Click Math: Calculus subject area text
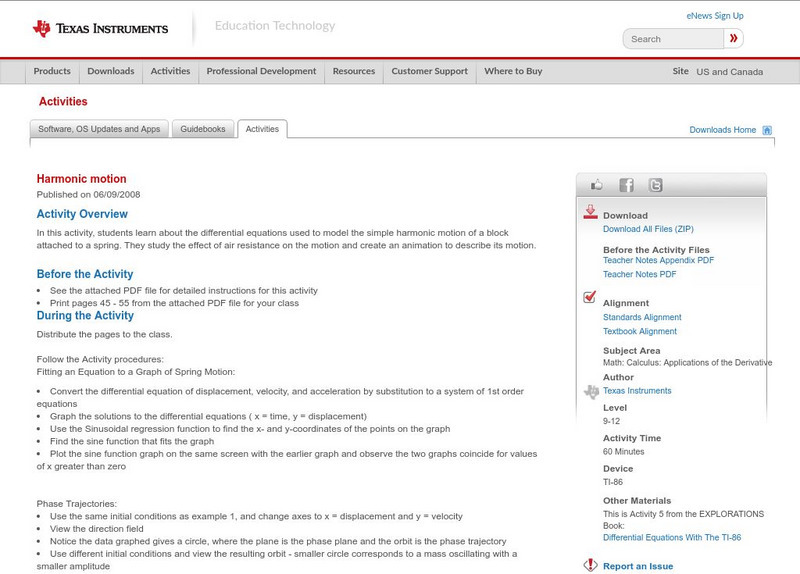 coord(687,363)
